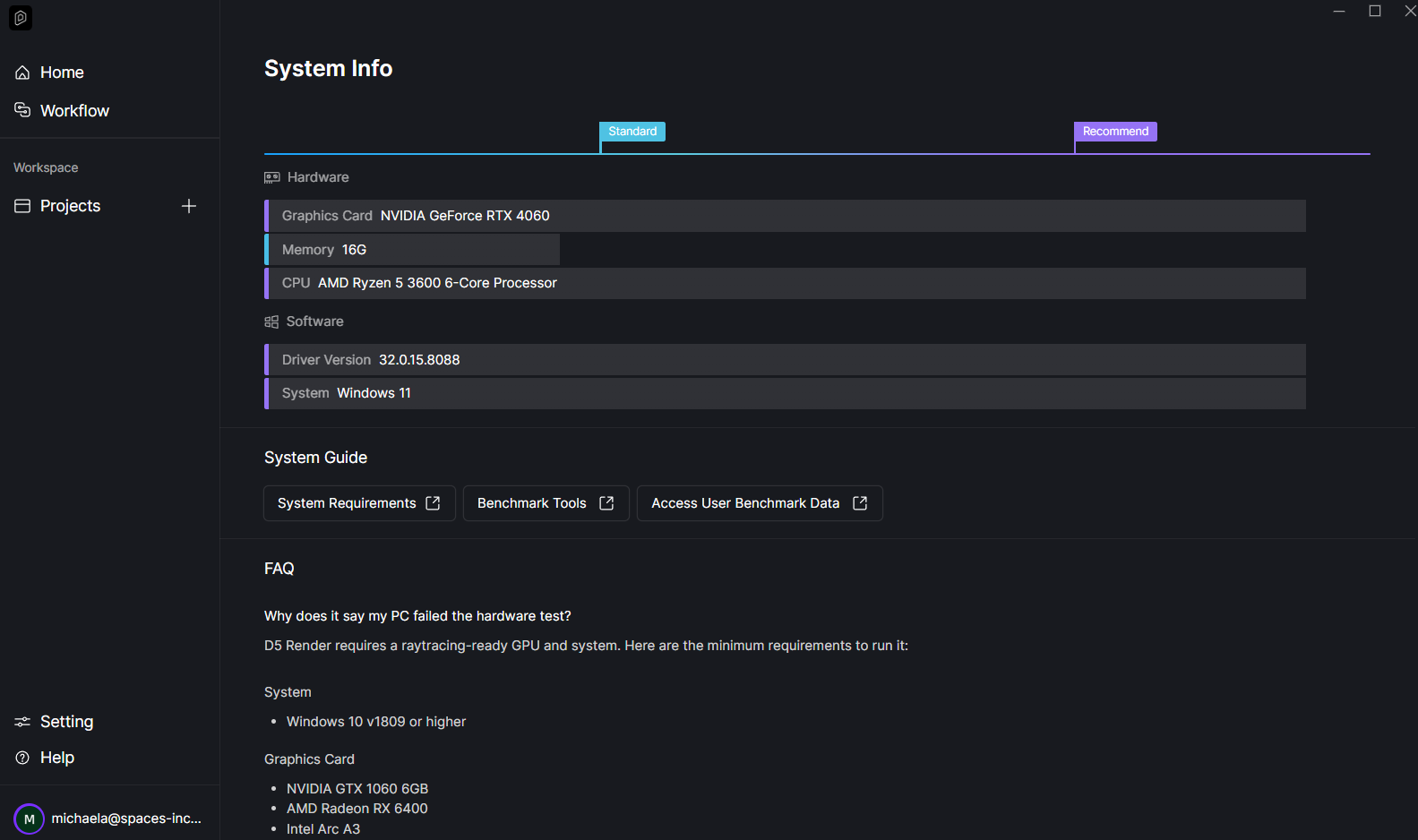This screenshot has height=840, width=1418.
Task: Select the System Windows 11 row
Action: click(785, 393)
